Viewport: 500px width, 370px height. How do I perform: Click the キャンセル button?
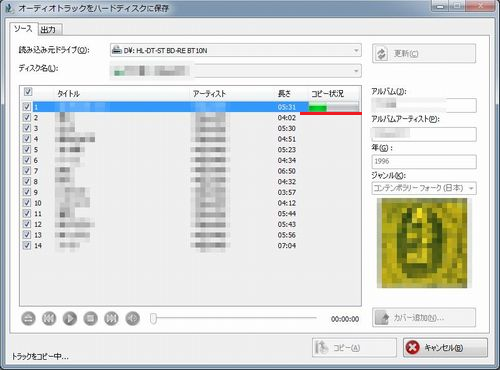pos(445,348)
